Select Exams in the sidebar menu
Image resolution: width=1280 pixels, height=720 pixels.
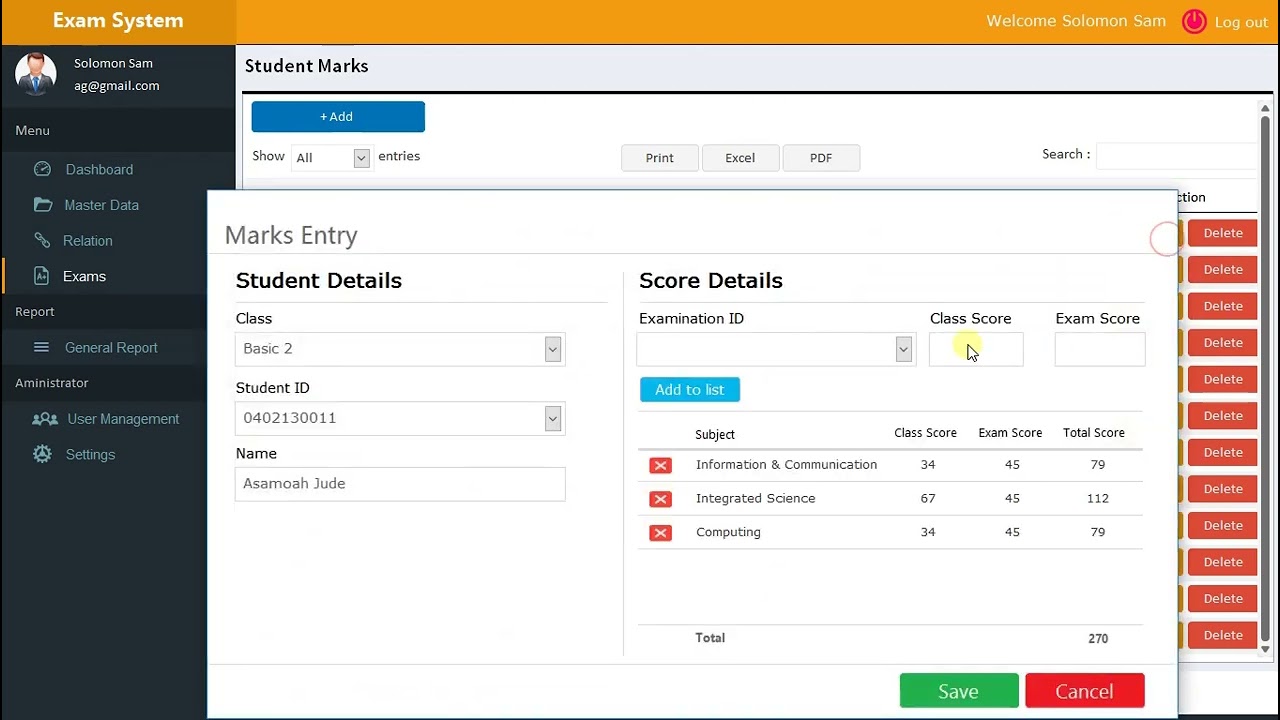click(84, 276)
